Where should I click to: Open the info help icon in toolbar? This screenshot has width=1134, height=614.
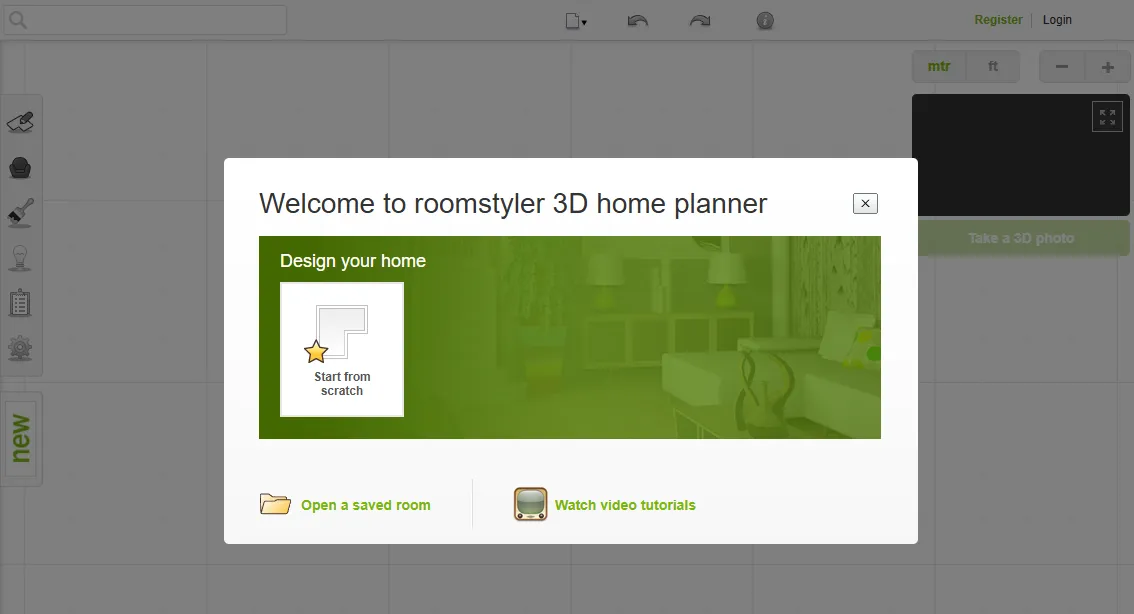click(x=765, y=20)
